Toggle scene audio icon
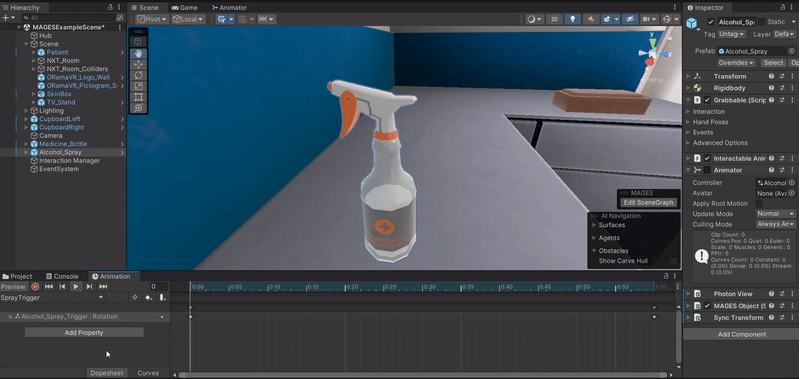Viewport: 800px width, 379px height. pos(591,19)
